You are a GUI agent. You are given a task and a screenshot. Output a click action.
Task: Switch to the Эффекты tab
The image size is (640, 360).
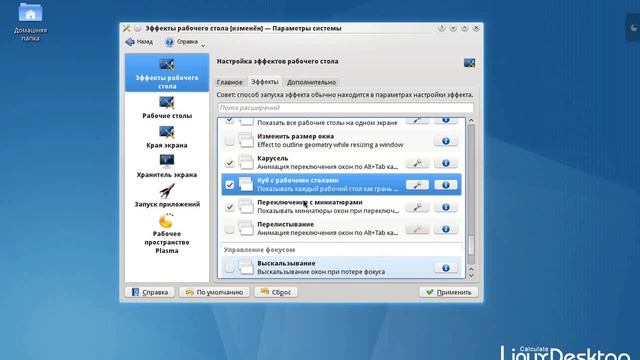[x=264, y=82]
